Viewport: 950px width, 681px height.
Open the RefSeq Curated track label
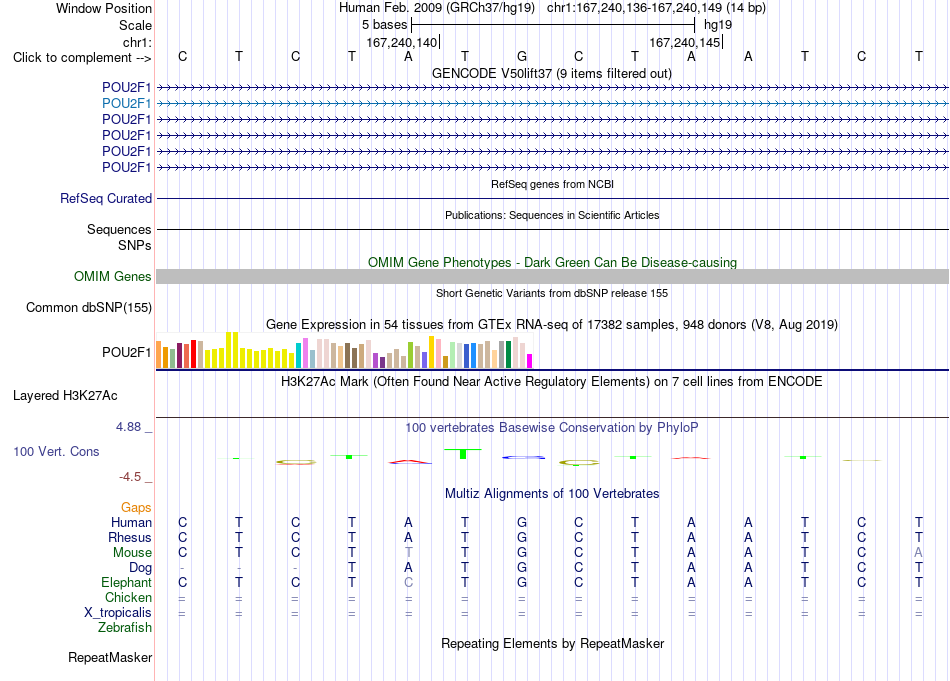click(105, 198)
